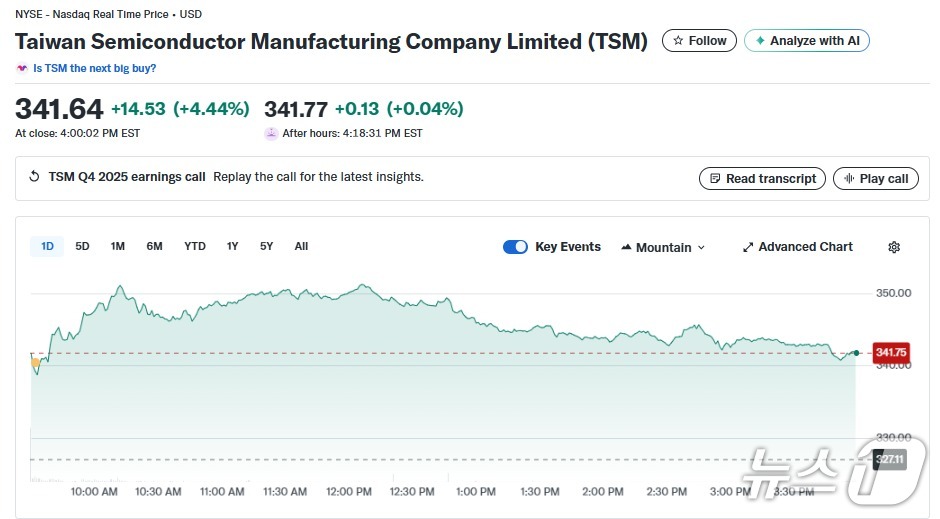Follow the TSM stock
The height and width of the screenshot is (519, 940).
click(x=700, y=41)
